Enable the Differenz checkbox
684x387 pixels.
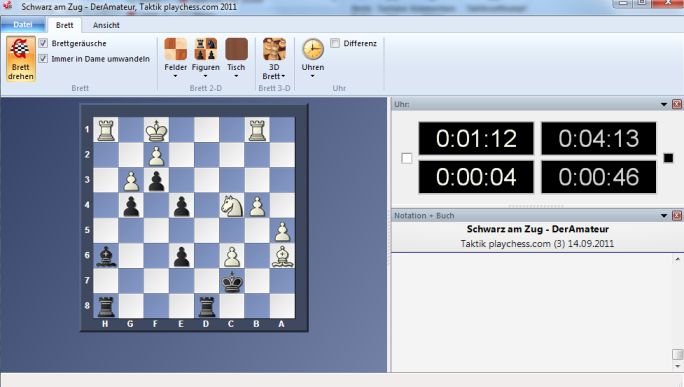pyautogui.click(x=335, y=43)
